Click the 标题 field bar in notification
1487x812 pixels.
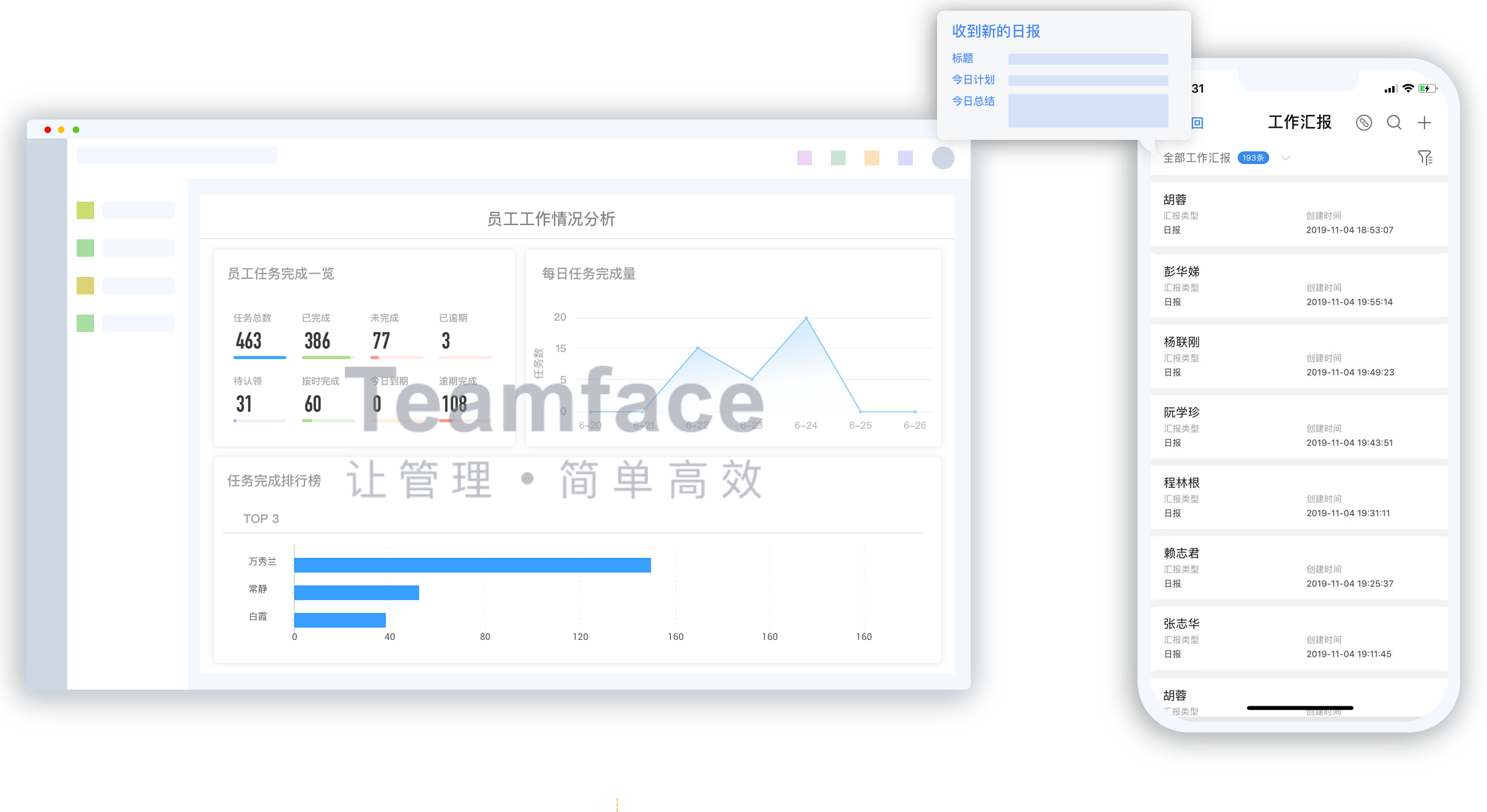[x=1088, y=59]
